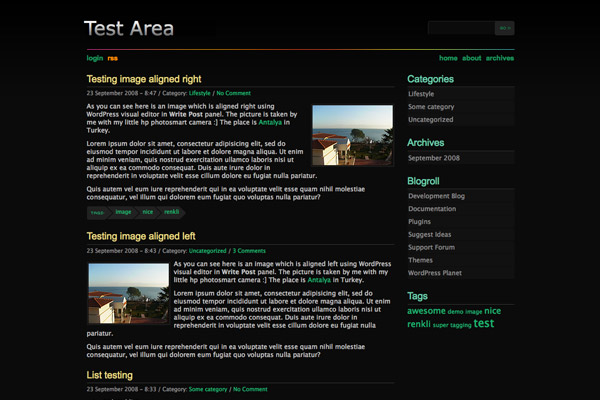The image size is (600, 400).
Task: Click the 'Blogroll' sidebar heading
Action: pos(423,181)
